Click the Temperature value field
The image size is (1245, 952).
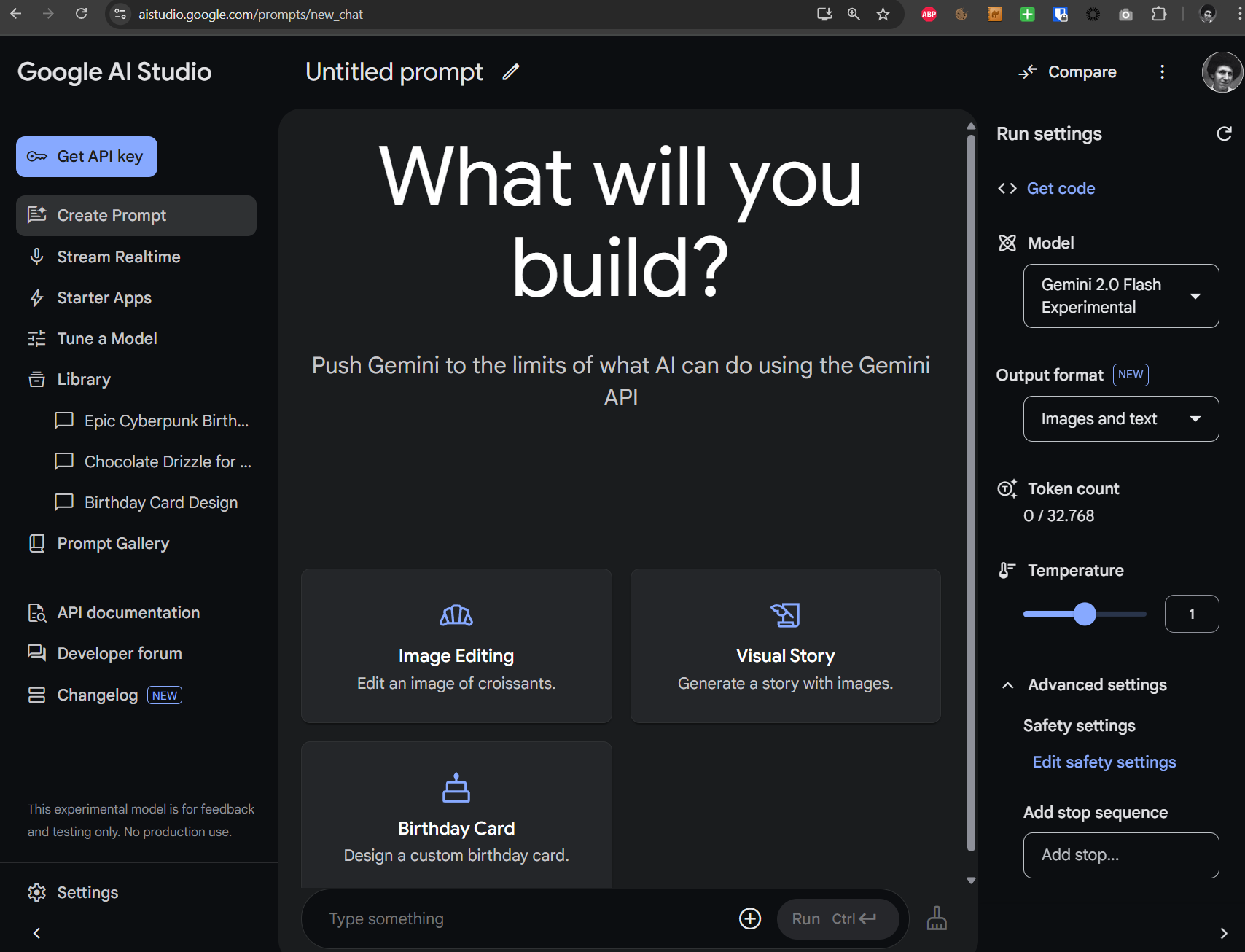pos(1192,614)
